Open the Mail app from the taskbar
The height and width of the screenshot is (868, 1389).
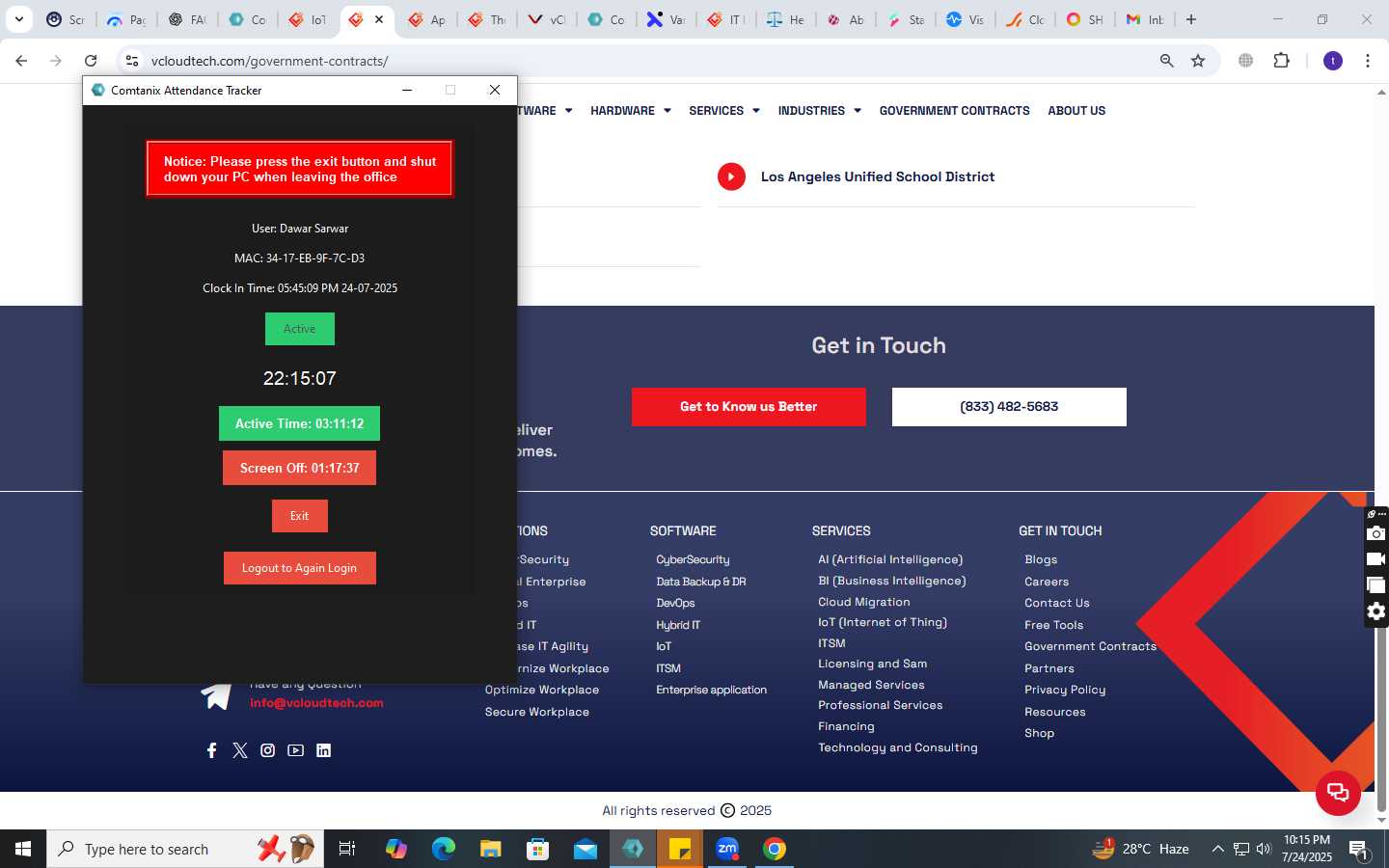(x=586, y=849)
